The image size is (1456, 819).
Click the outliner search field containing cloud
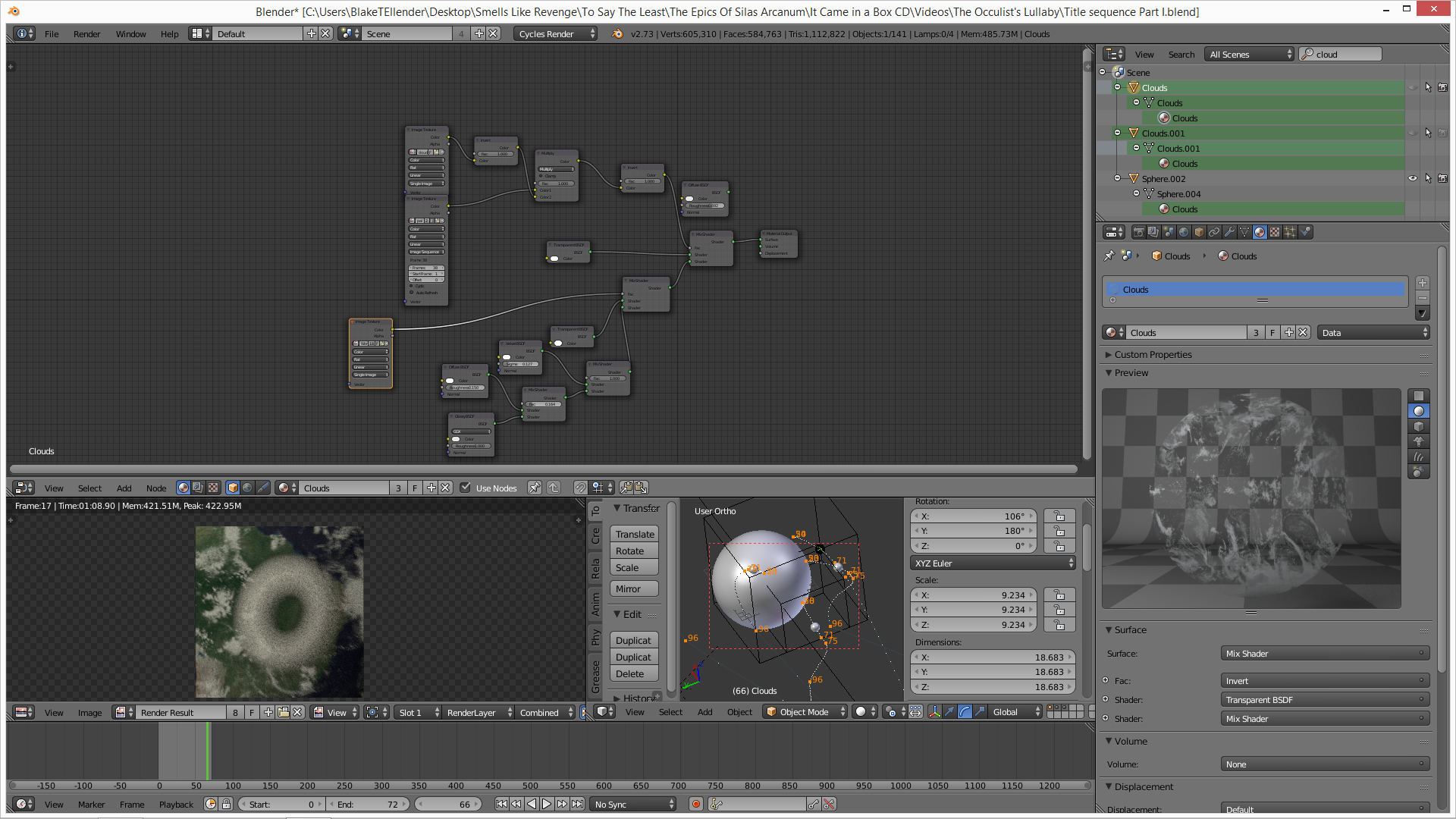1340,54
